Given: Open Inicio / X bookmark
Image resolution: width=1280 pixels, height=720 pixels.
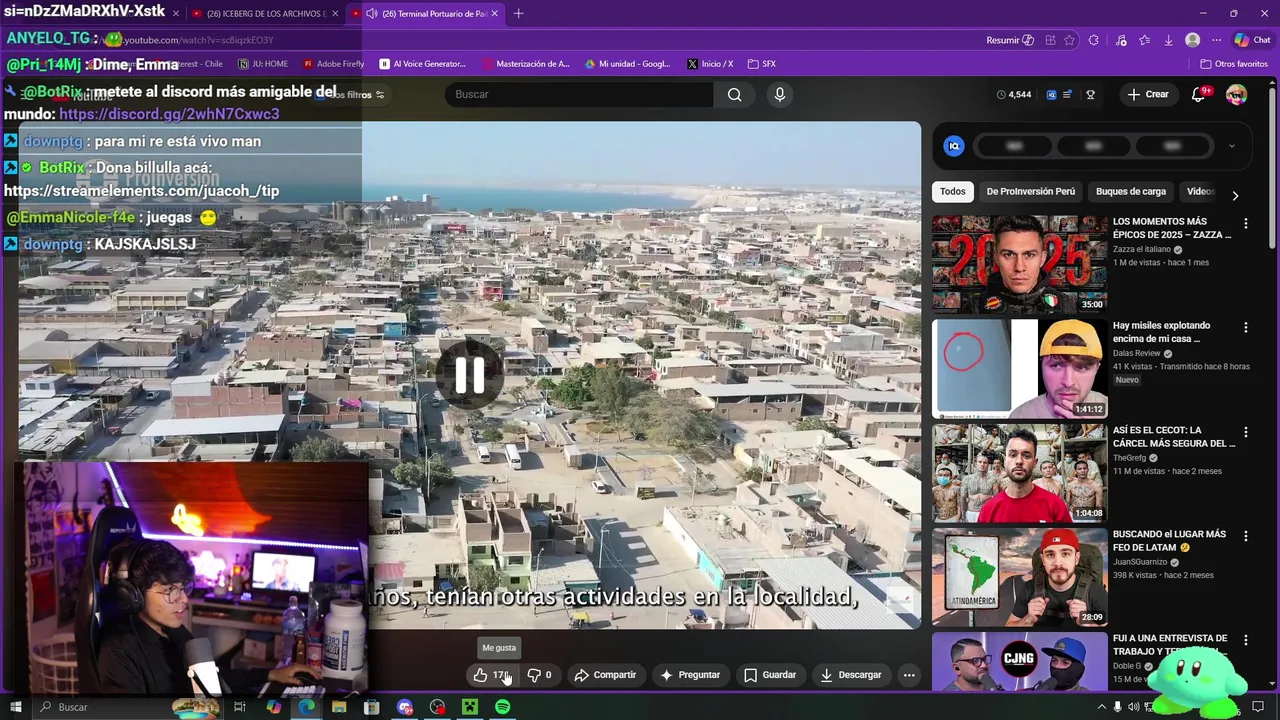Looking at the screenshot, I should (710, 64).
